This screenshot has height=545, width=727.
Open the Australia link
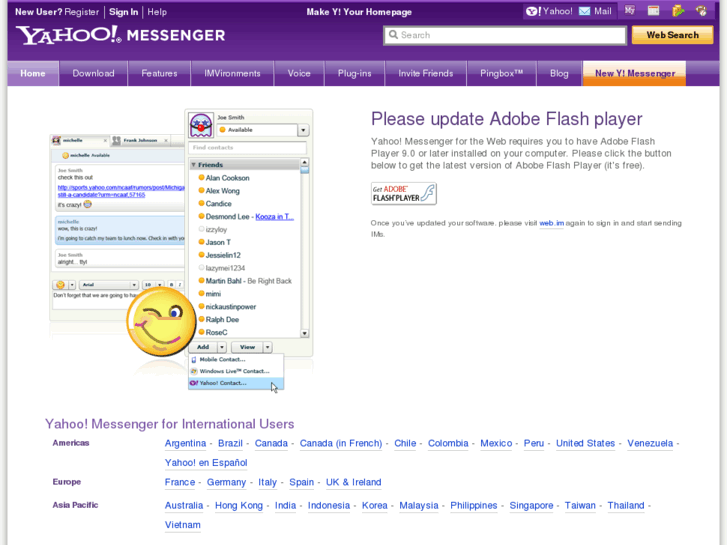coord(184,506)
